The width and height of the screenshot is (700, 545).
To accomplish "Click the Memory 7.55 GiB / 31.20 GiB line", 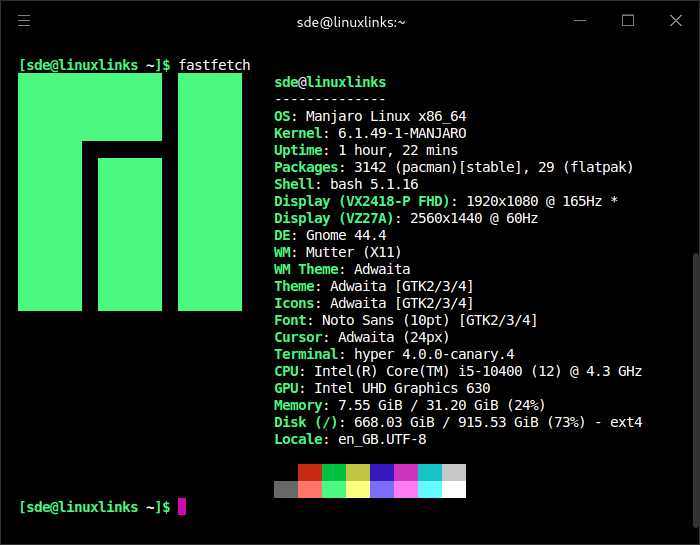I will point(410,405).
